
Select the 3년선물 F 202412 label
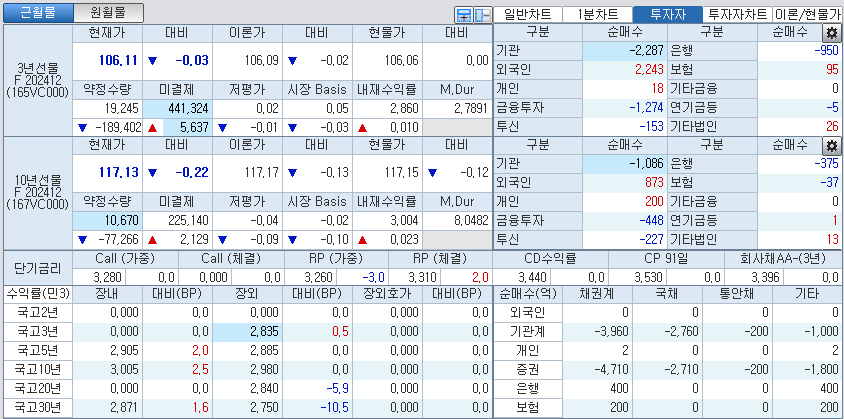[x=38, y=81]
